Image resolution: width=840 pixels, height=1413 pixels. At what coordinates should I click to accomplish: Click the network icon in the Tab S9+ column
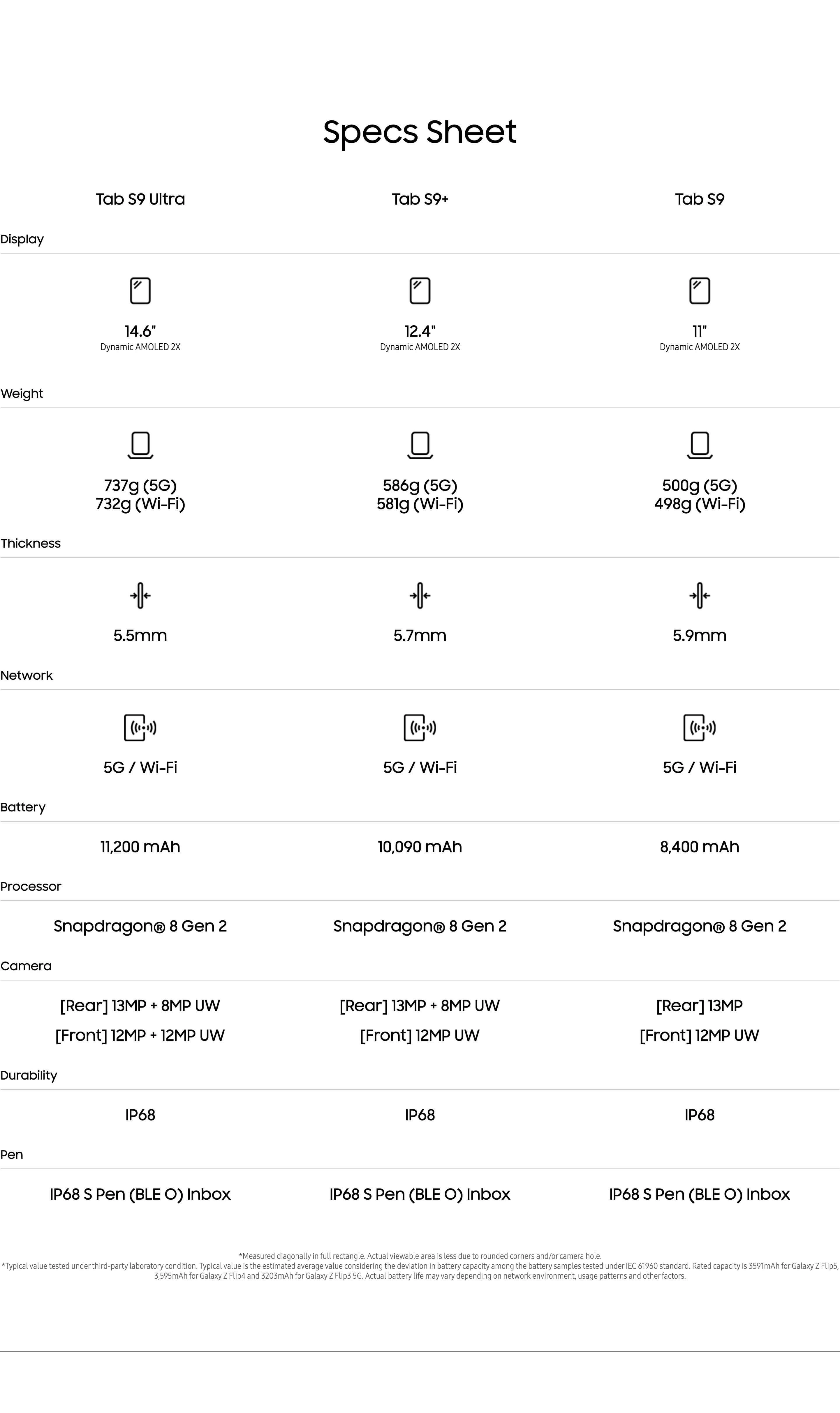(420, 727)
